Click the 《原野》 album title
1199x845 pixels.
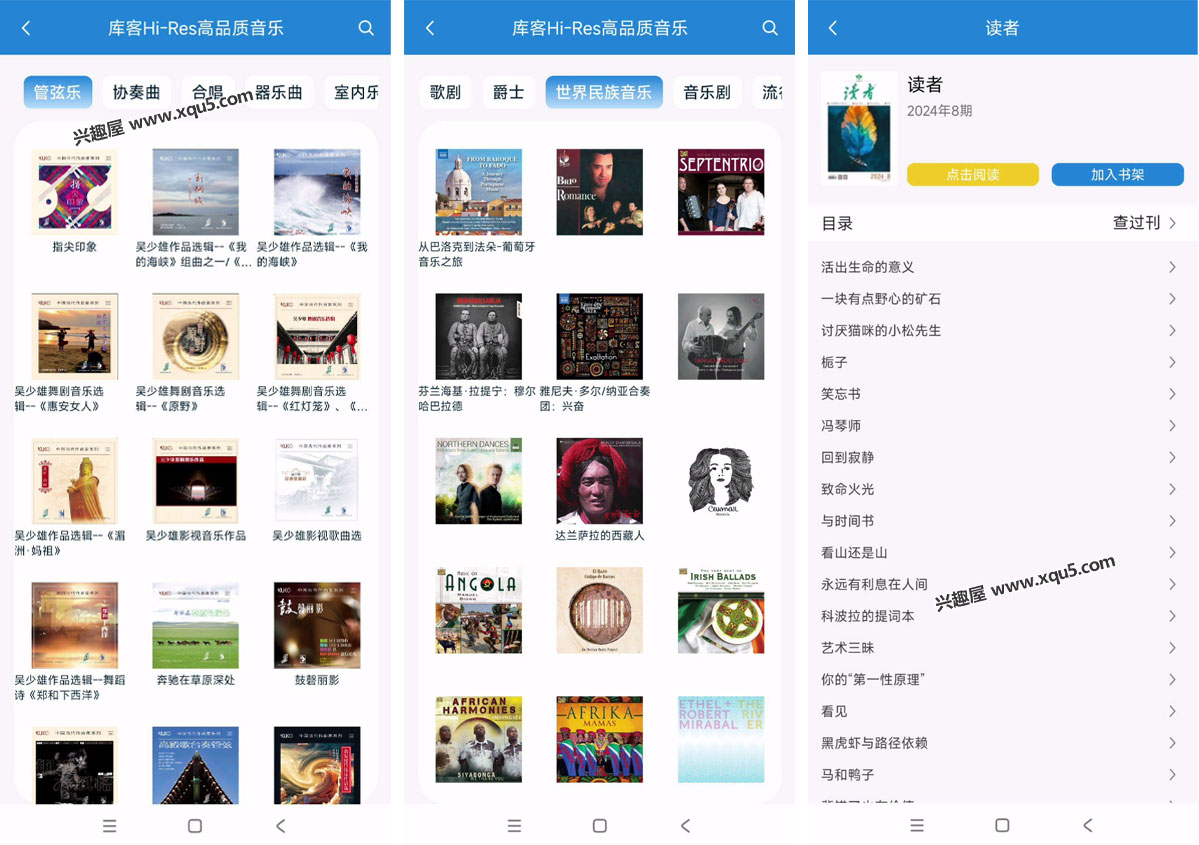coord(180,398)
